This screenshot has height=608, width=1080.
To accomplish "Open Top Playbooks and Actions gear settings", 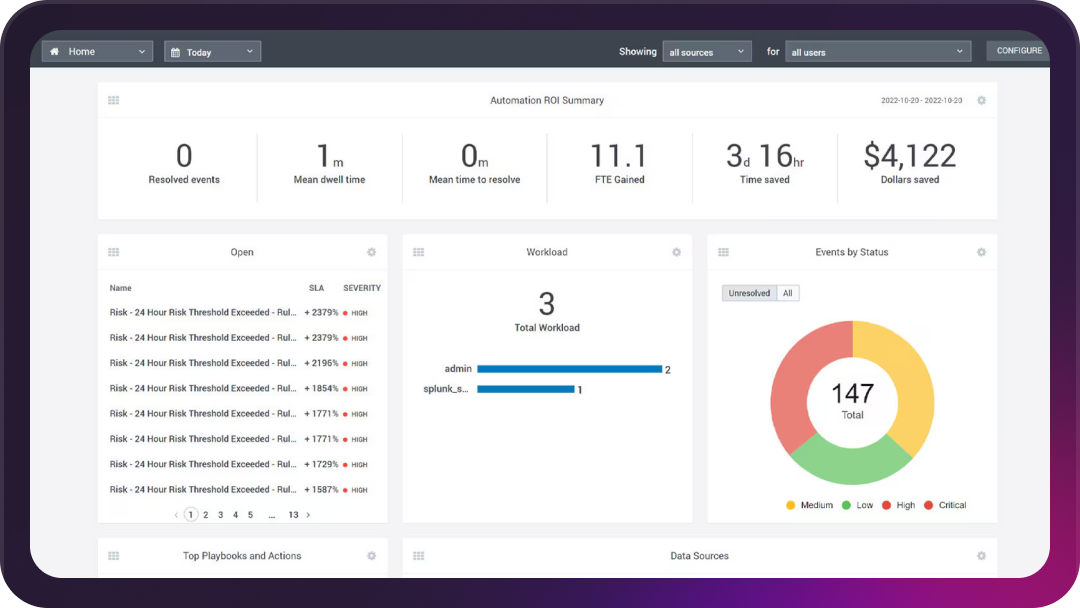I will tap(371, 556).
